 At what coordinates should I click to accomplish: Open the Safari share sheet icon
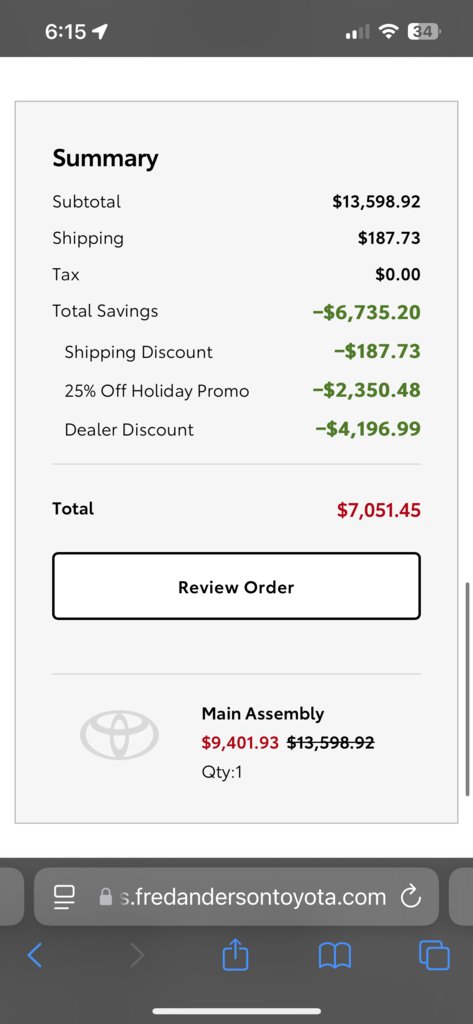(235, 953)
